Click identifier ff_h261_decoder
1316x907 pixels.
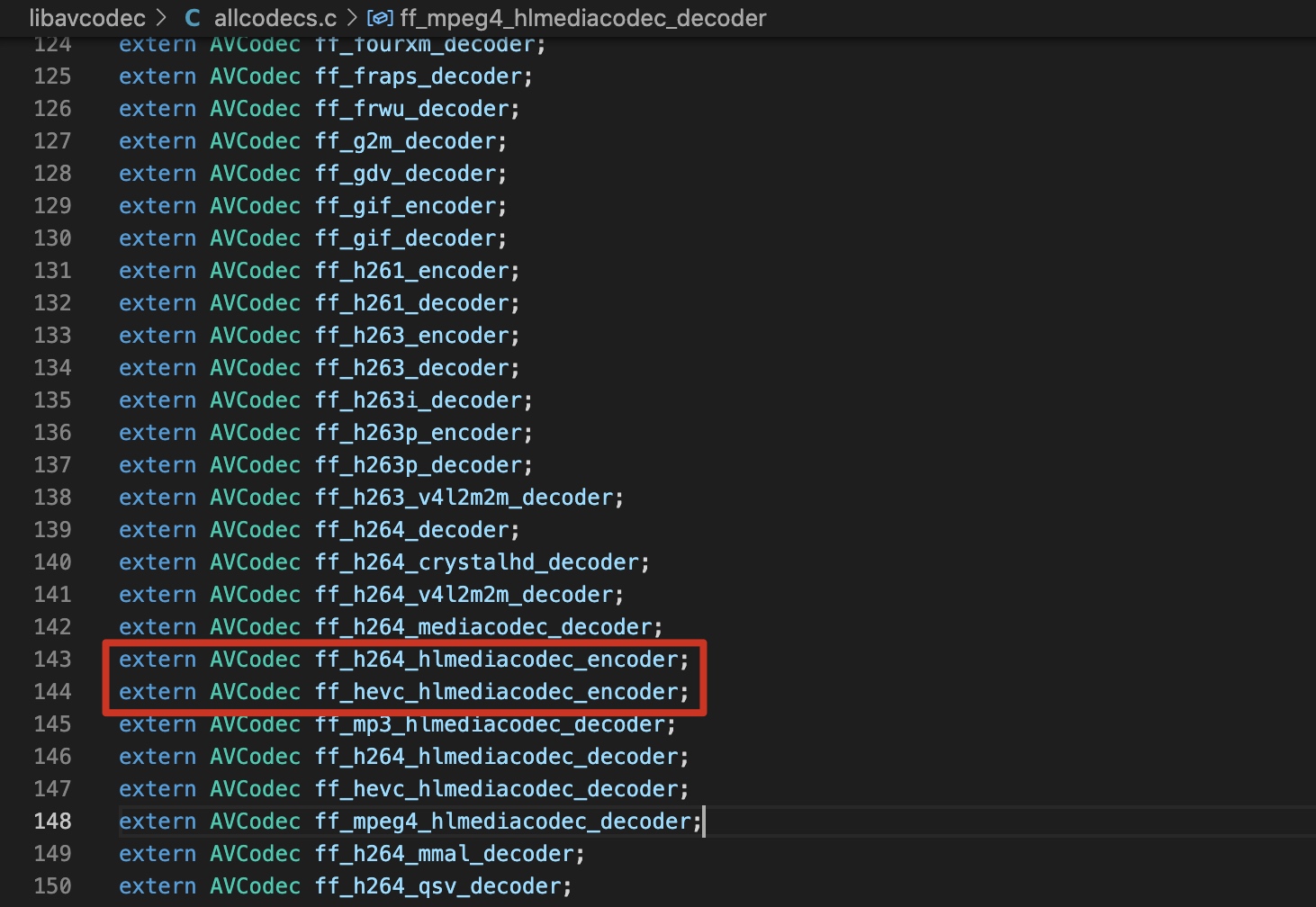click(412, 303)
